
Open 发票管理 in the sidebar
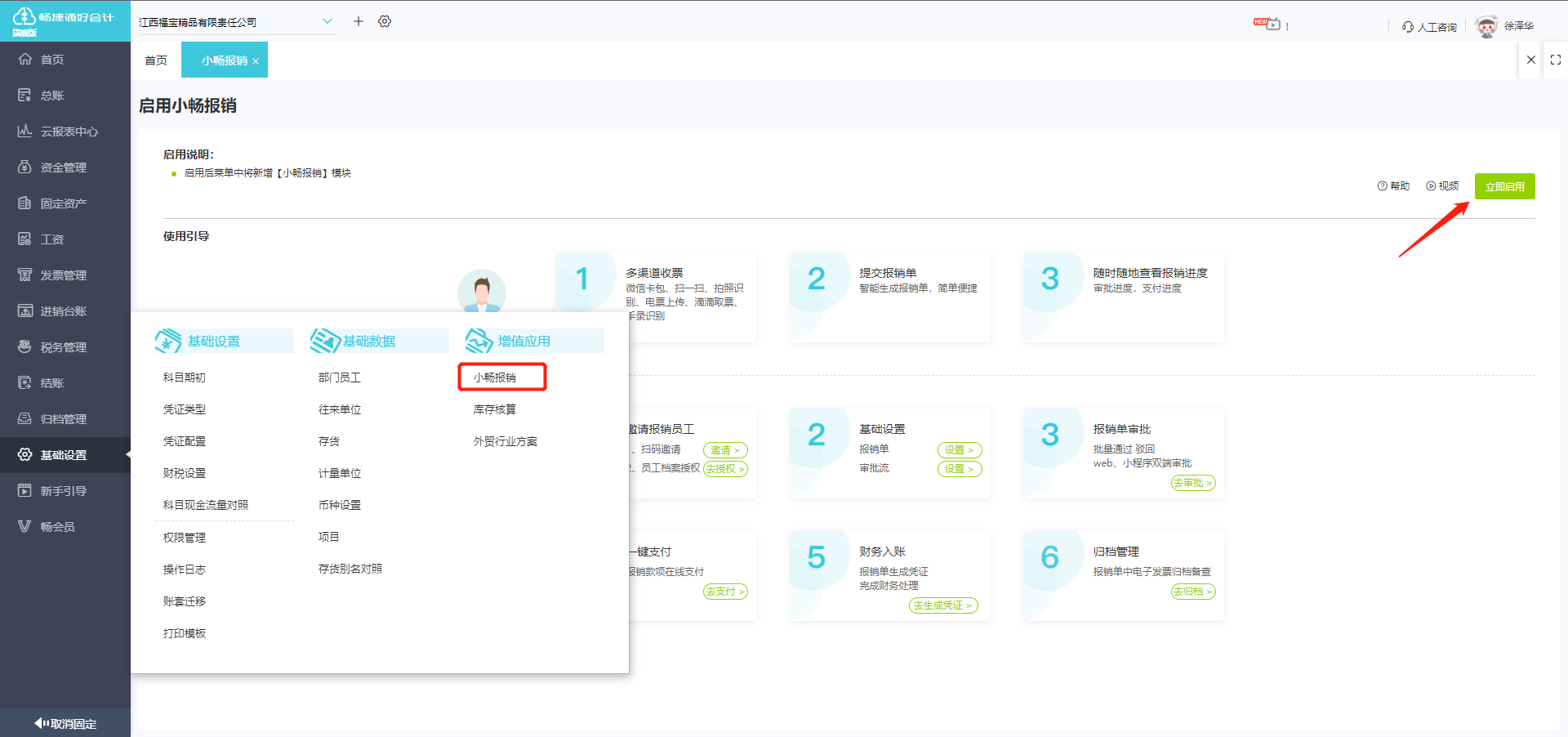pyautogui.click(x=63, y=275)
